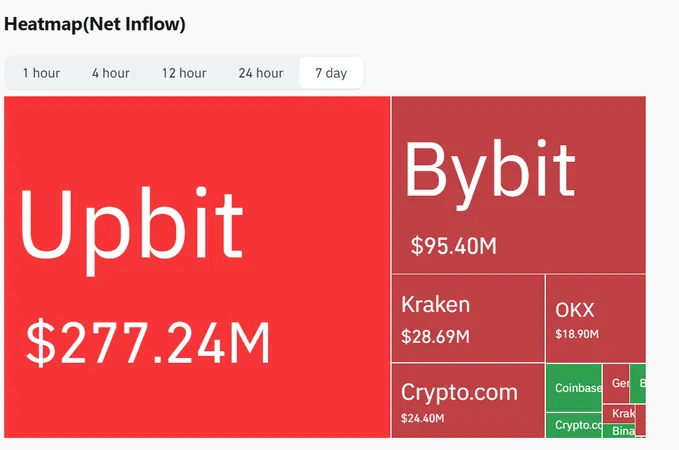The width and height of the screenshot is (679, 450).
Task: Select the Bybit name label
Action: click(x=490, y=173)
